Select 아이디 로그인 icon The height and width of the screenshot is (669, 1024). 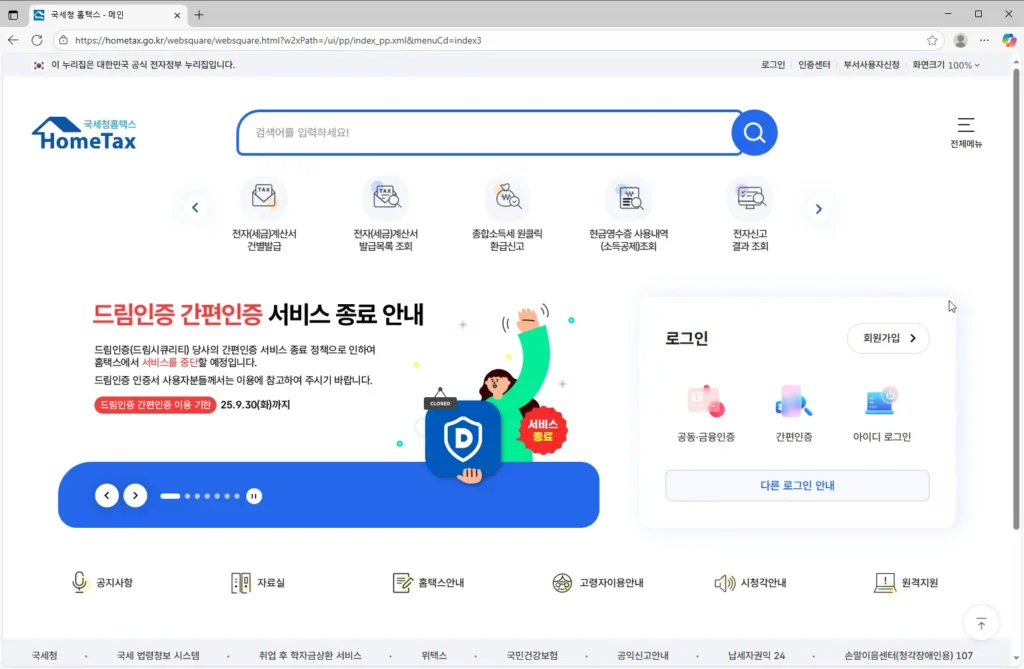point(881,402)
